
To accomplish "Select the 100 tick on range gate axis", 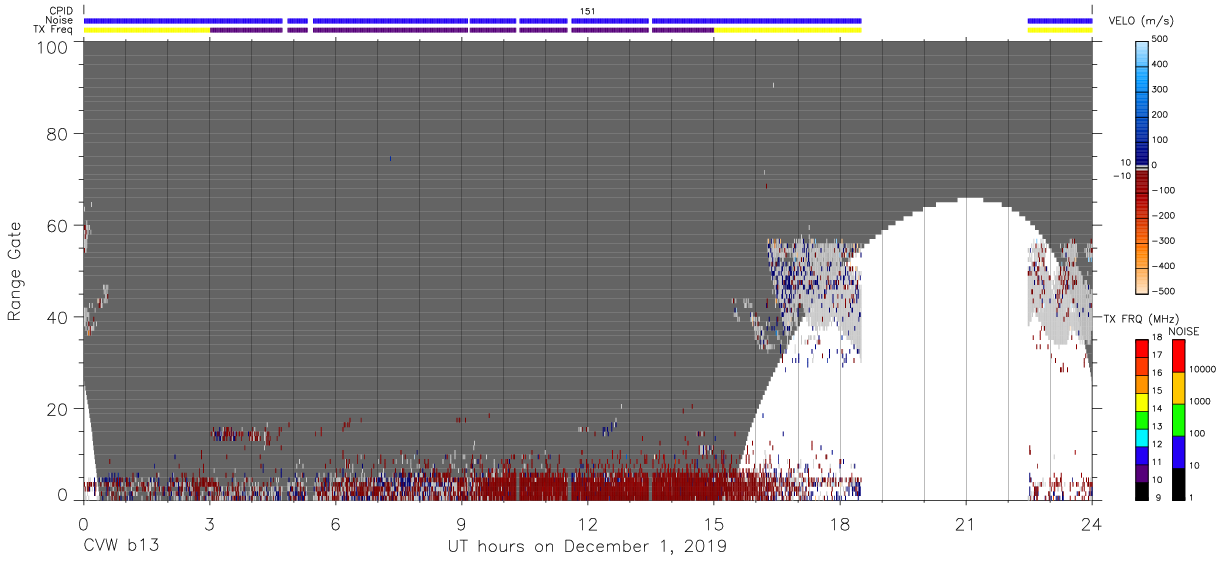I will [51, 47].
